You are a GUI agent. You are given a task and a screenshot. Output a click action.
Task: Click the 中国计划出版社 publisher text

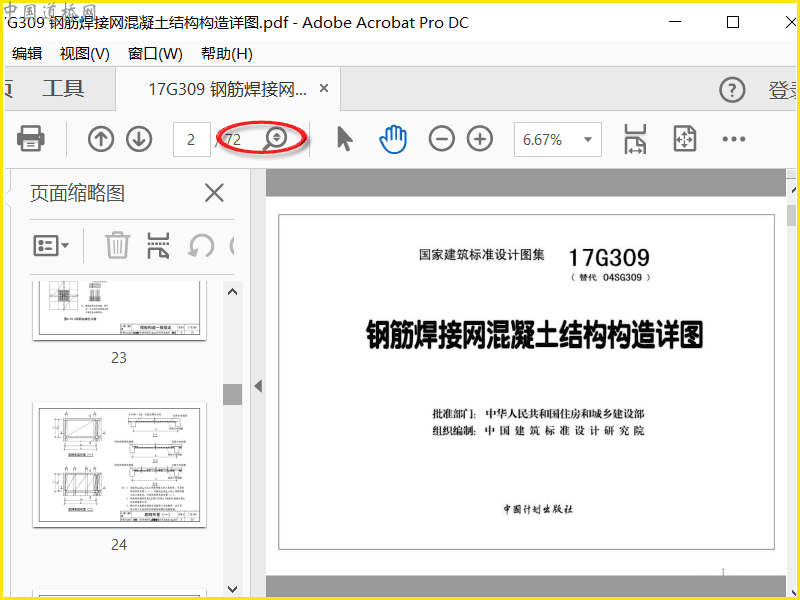tap(538, 509)
